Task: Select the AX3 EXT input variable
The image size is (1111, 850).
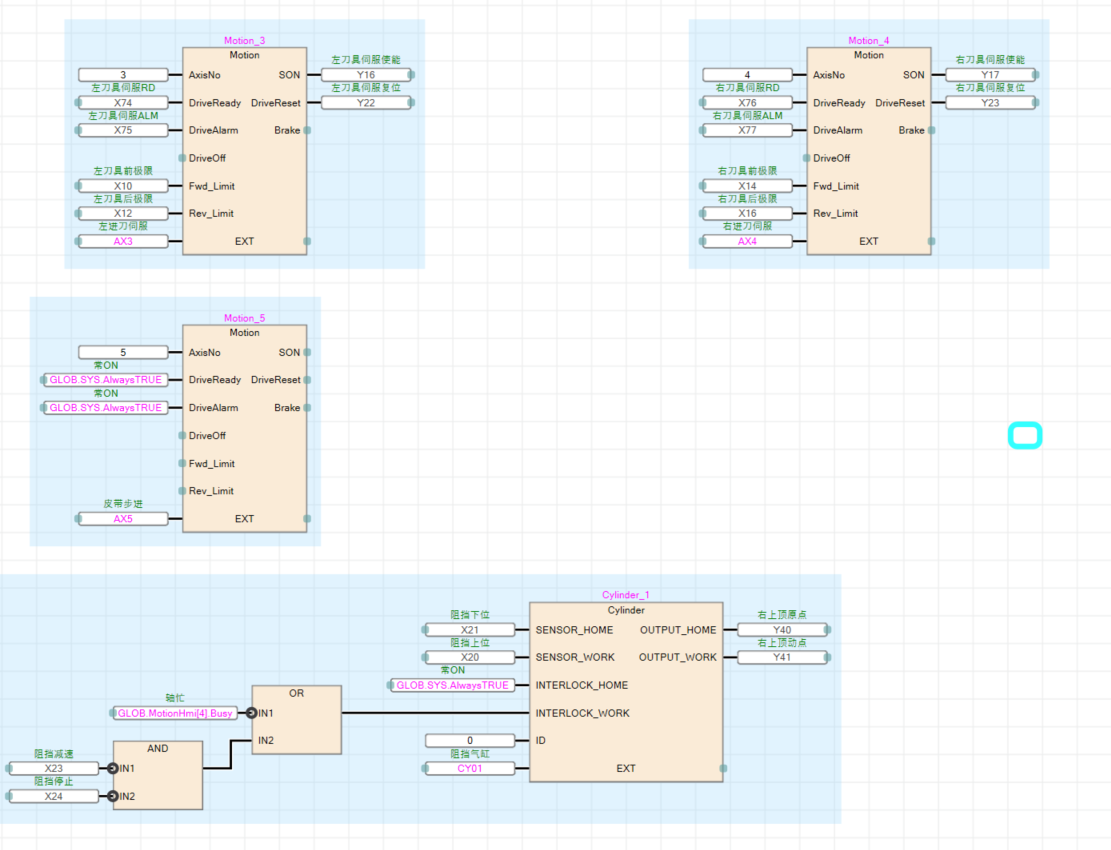Action: [x=123, y=241]
